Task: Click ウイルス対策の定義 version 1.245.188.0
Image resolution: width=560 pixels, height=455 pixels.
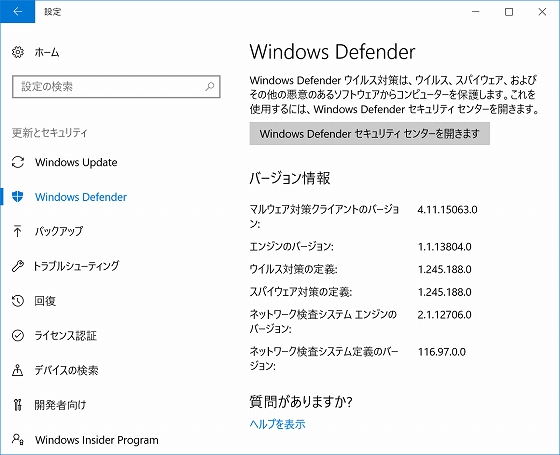Action: (x=445, y=269)
